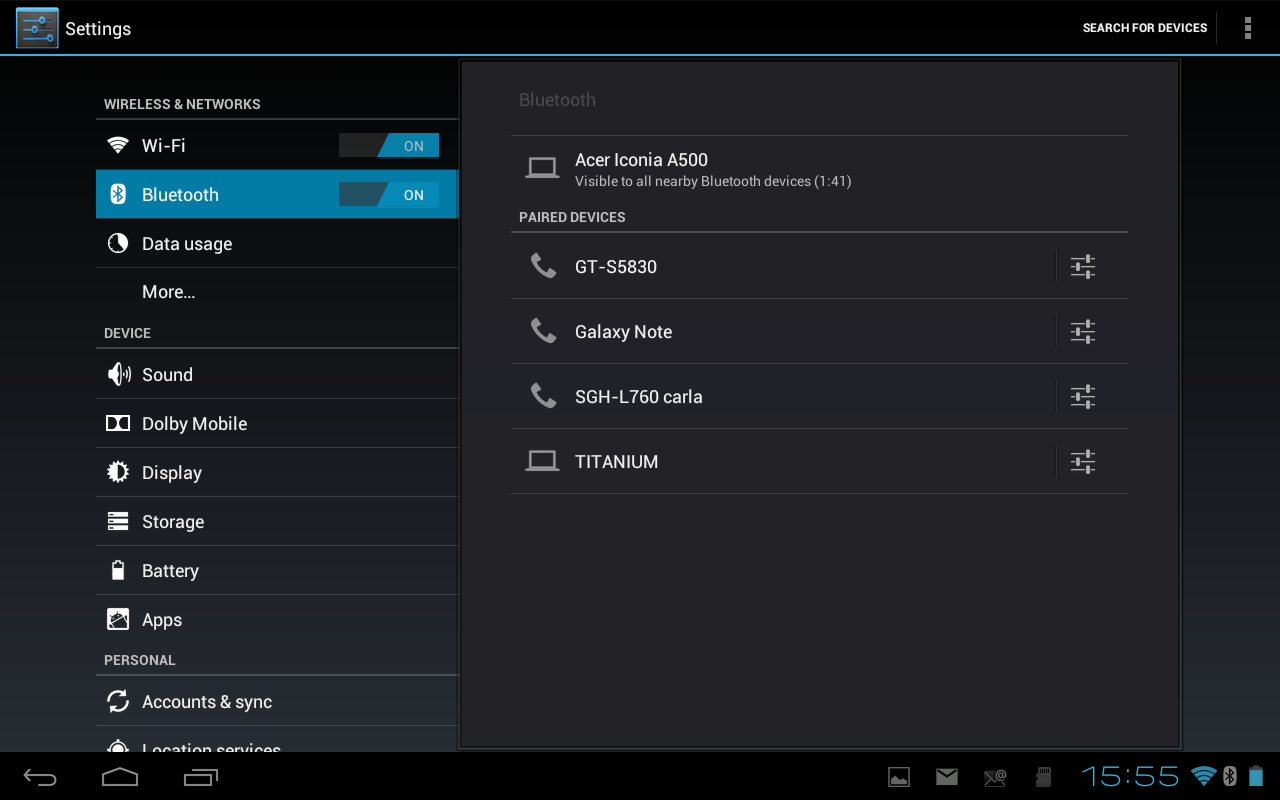Open the SD card notification icon
Image resolution: width=1280 pixels, height=800 pixels.
(1043, 777)
